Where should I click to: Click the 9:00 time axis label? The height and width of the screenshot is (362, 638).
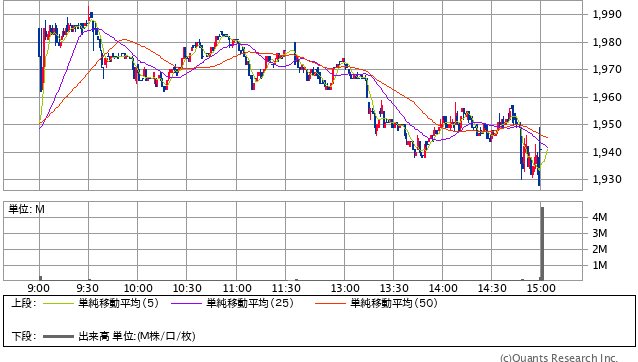click(39, 288)
